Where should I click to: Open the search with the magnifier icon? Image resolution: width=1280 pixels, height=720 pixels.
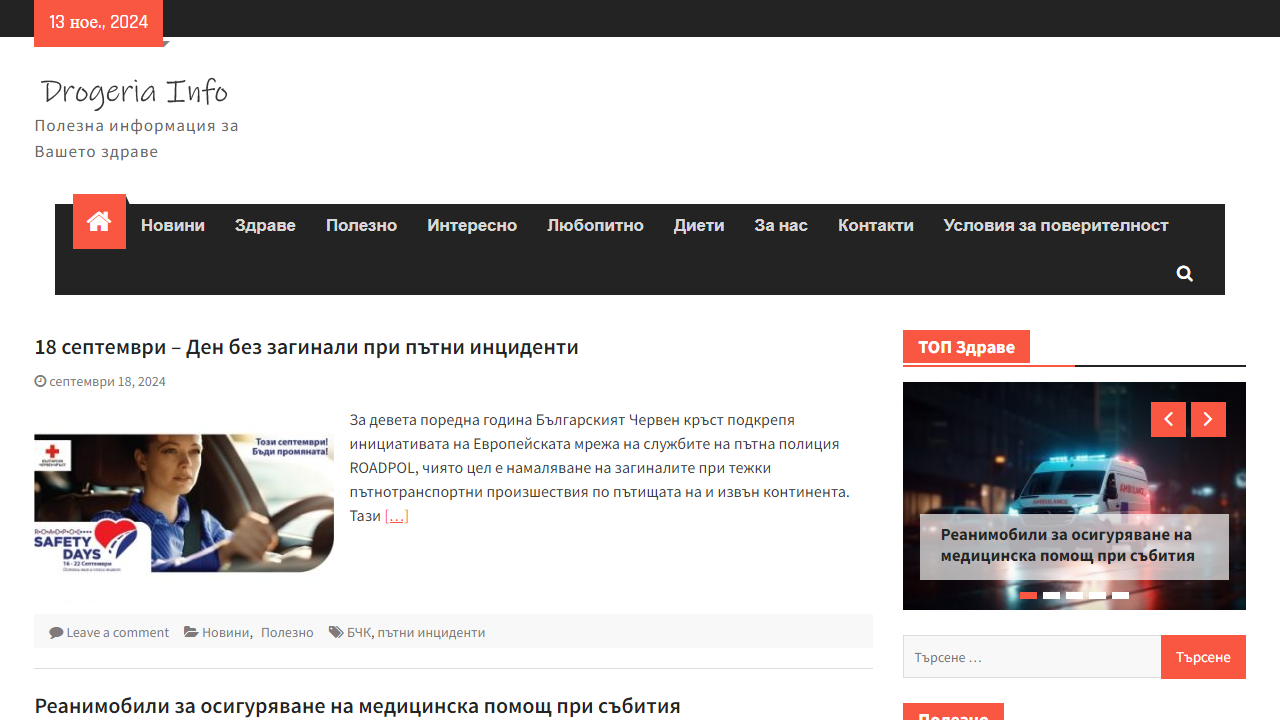1184,272
